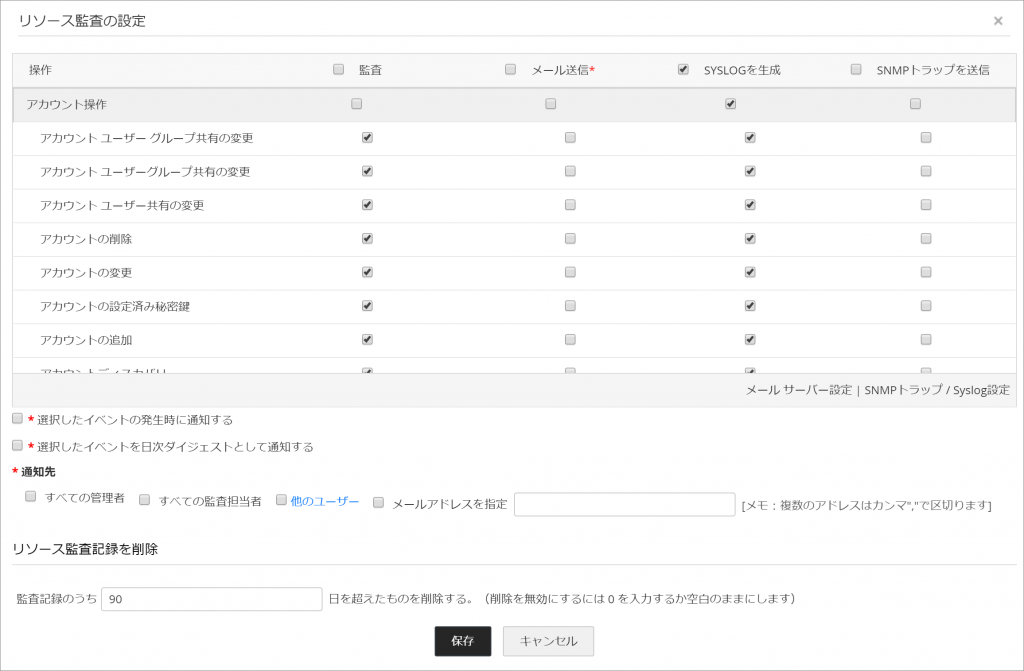Click the email address input field
The image size is (1024, 671).
624,504
